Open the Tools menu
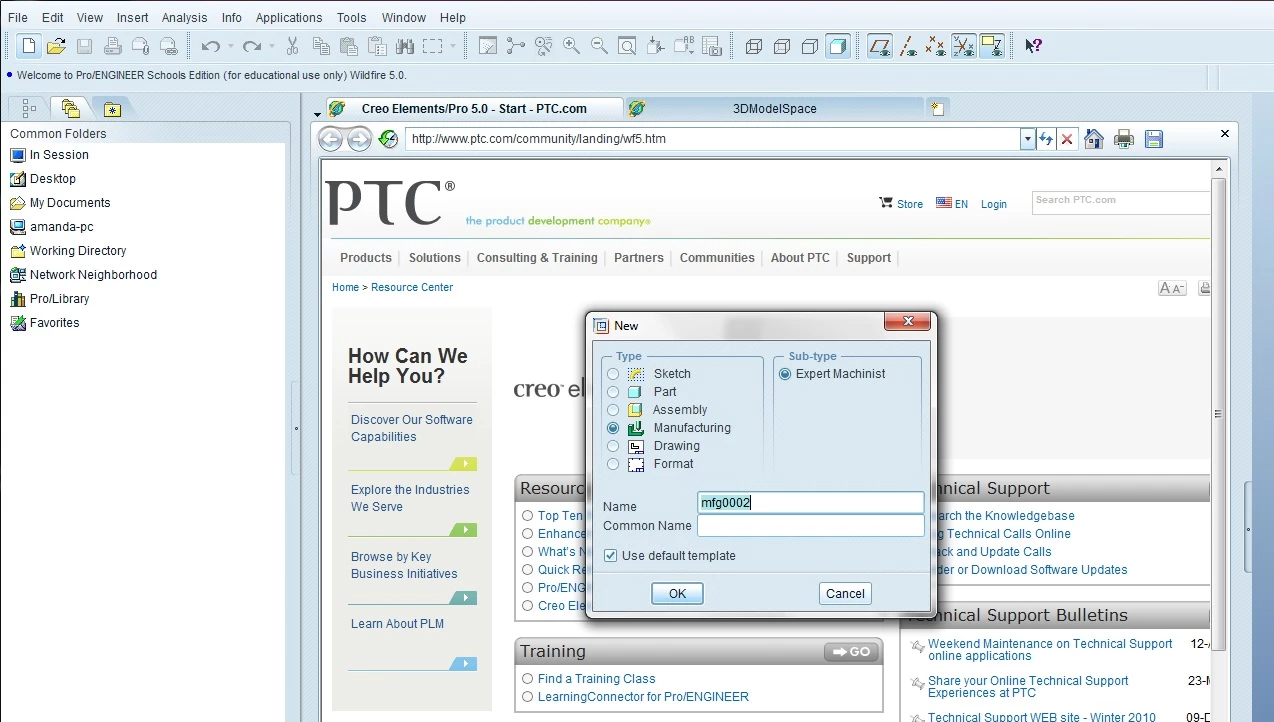1274x722 pixels. [351, 17]
